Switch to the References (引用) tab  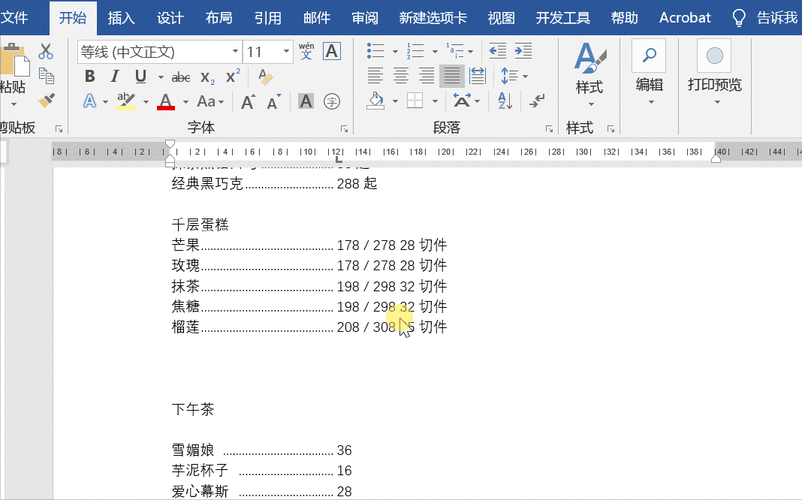268,18
